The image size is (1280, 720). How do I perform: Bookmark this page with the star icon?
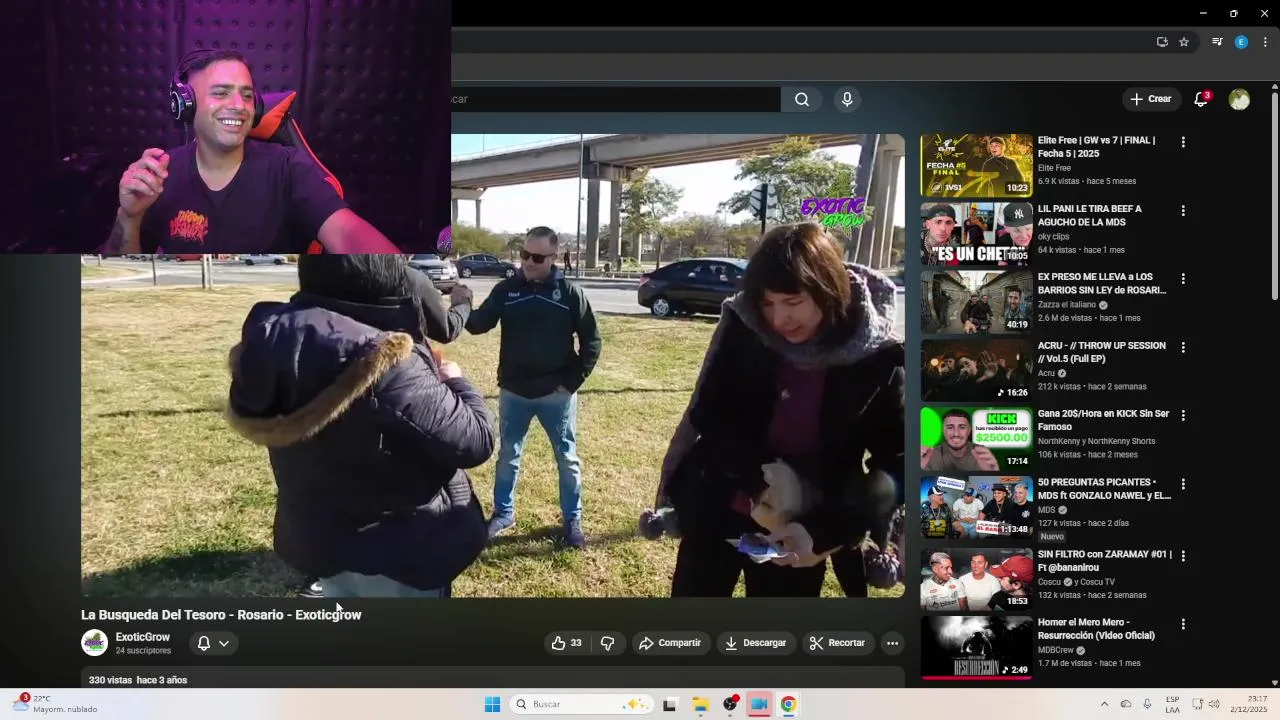(1184, 42)
